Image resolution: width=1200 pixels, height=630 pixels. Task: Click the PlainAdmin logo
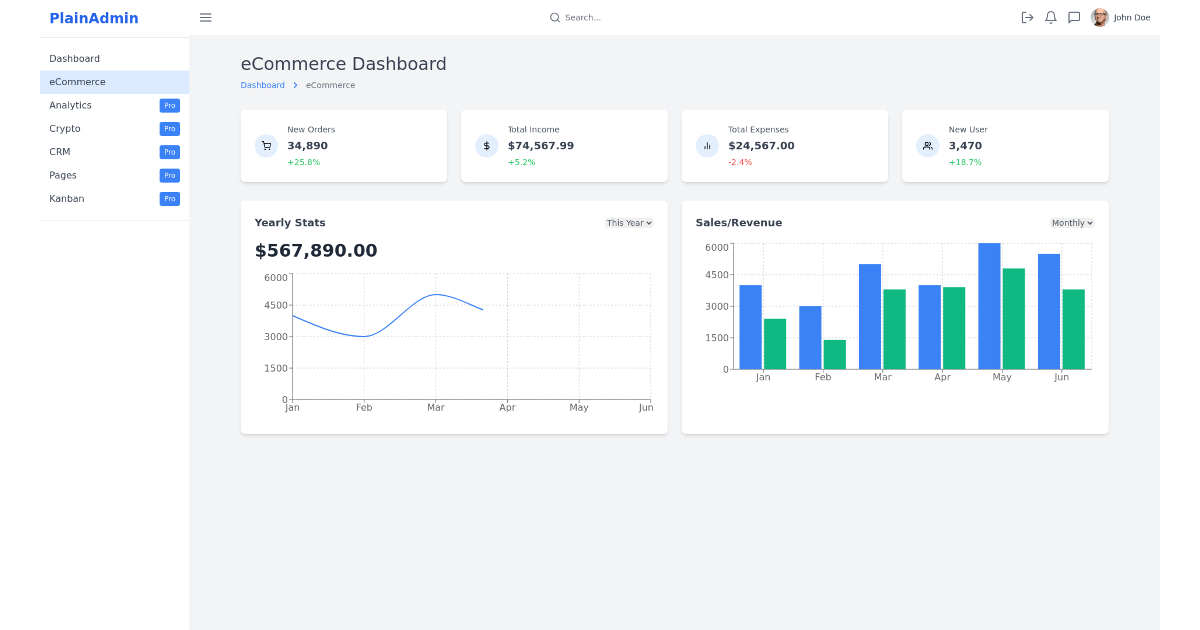(92, 17)
